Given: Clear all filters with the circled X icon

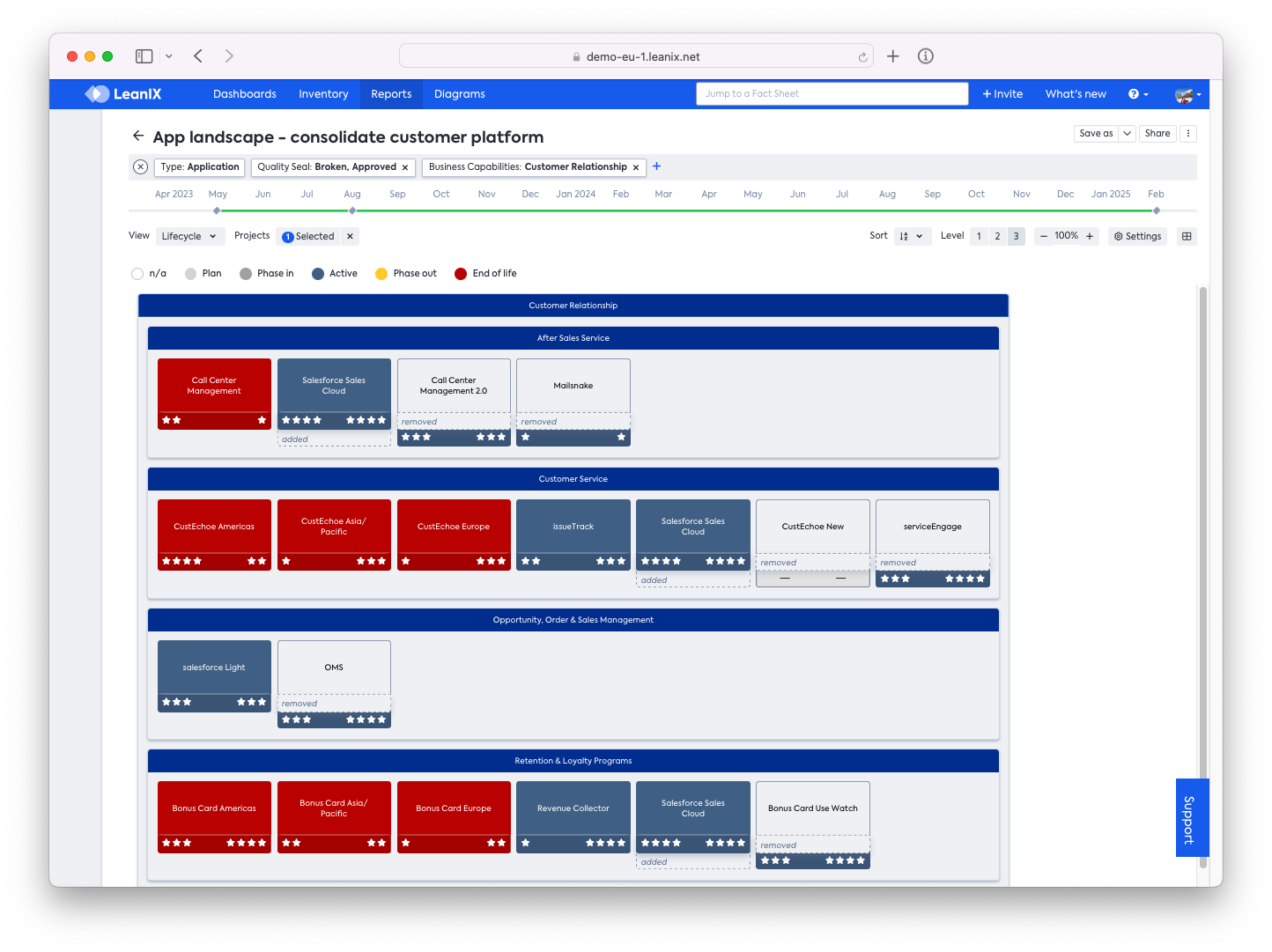Looking at the screenshot, I should (x=140, y=166).
